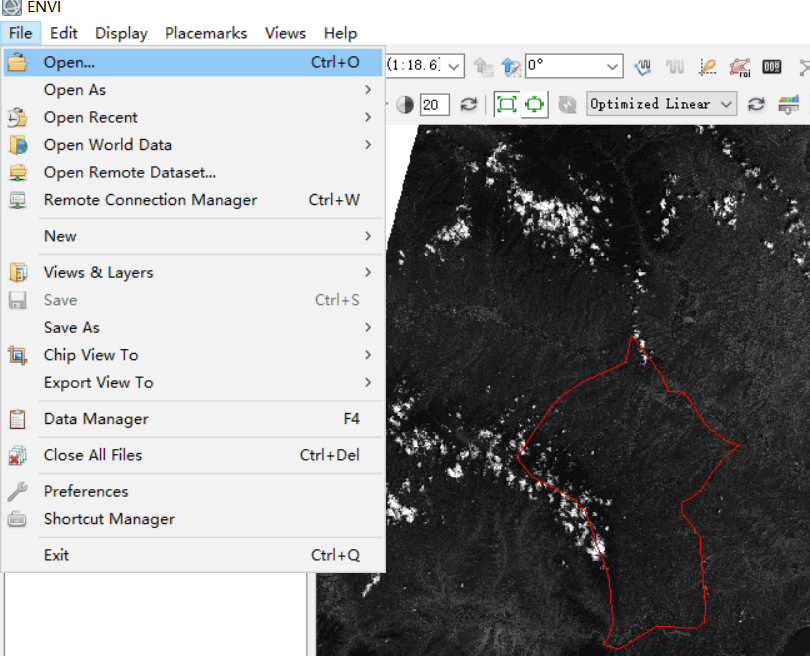810x656 pixels.
Task: Click the contrast value field showing 20
Action: click(x=434, y=104)
